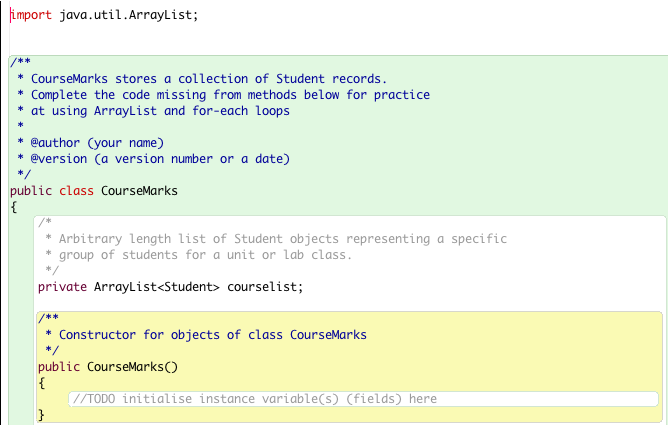
Task: Click the 'public CourseMarks()' constructor signature
Action: [107, 366]
